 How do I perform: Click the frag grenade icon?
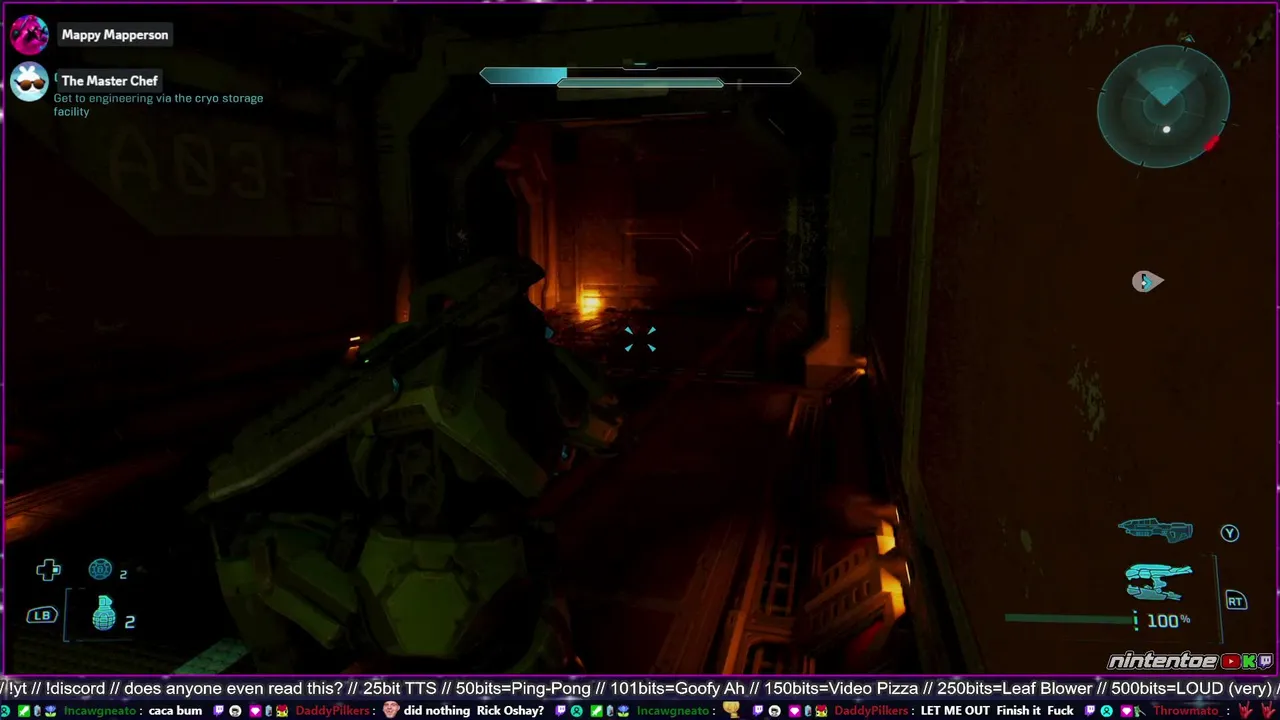tap(104, 613)
